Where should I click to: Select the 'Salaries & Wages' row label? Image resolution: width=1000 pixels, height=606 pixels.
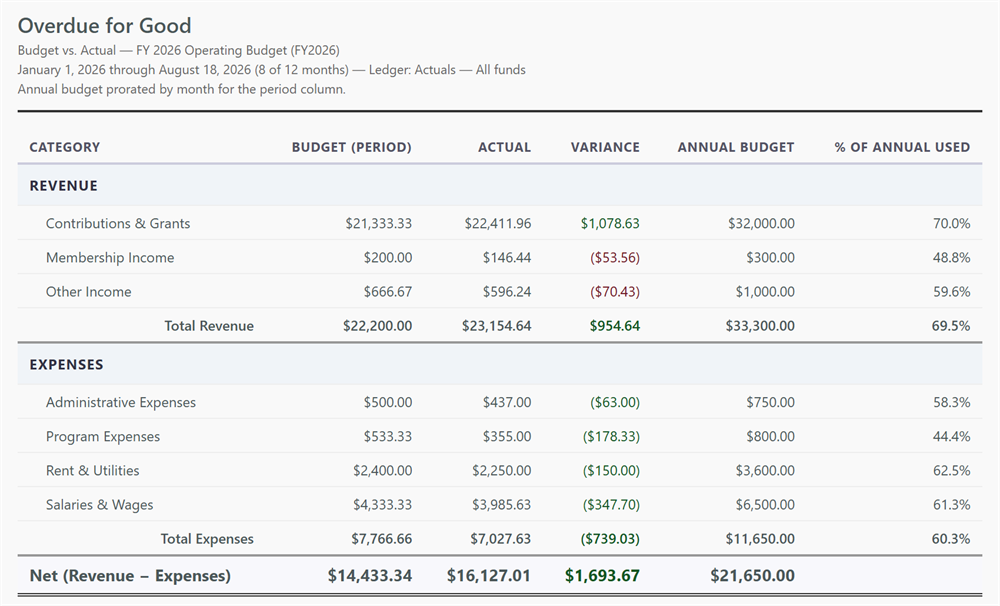(x=99, y=505)
